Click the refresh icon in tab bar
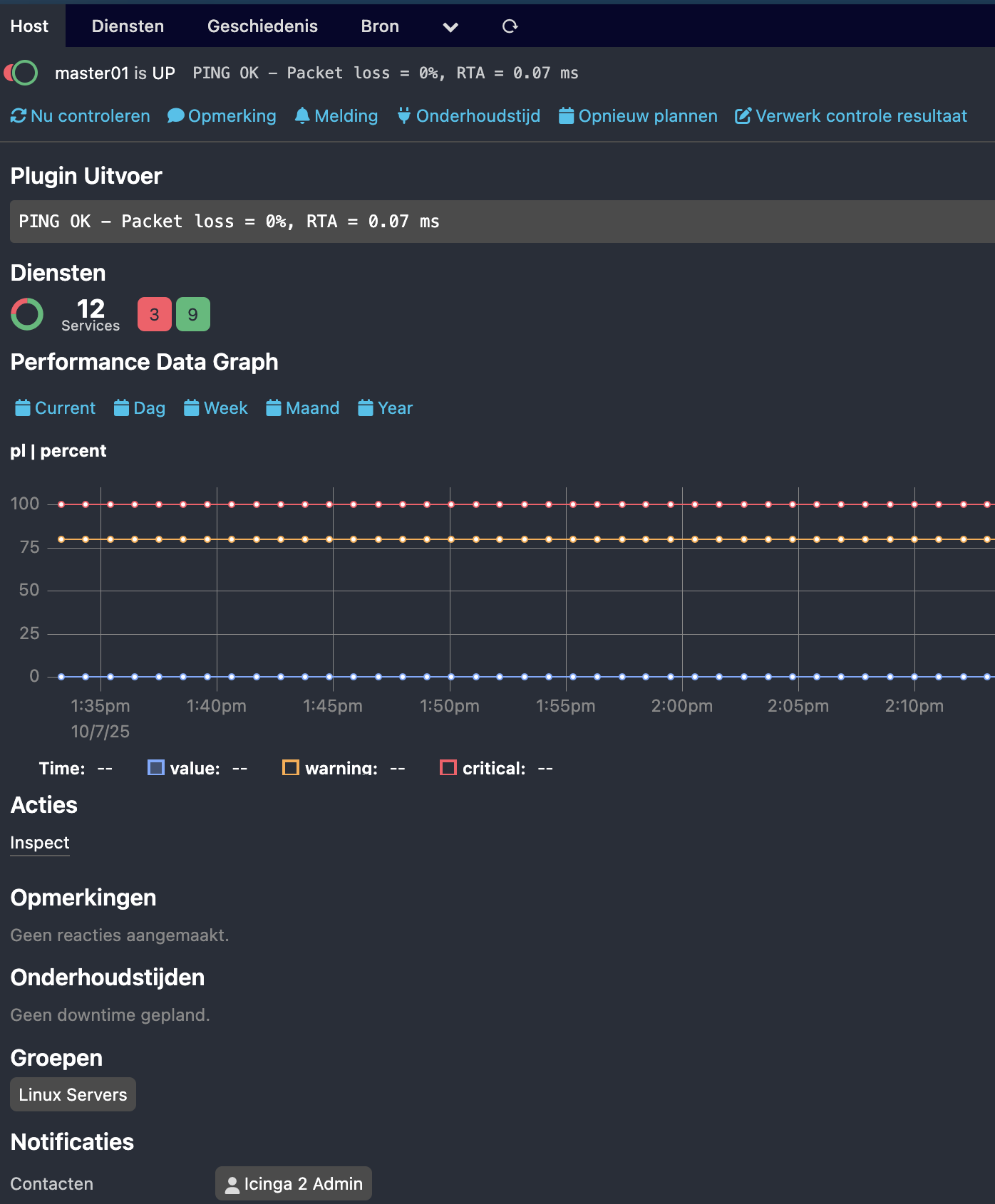The height and width of the screenshot is (1204, 995). [x=510, y=26]
